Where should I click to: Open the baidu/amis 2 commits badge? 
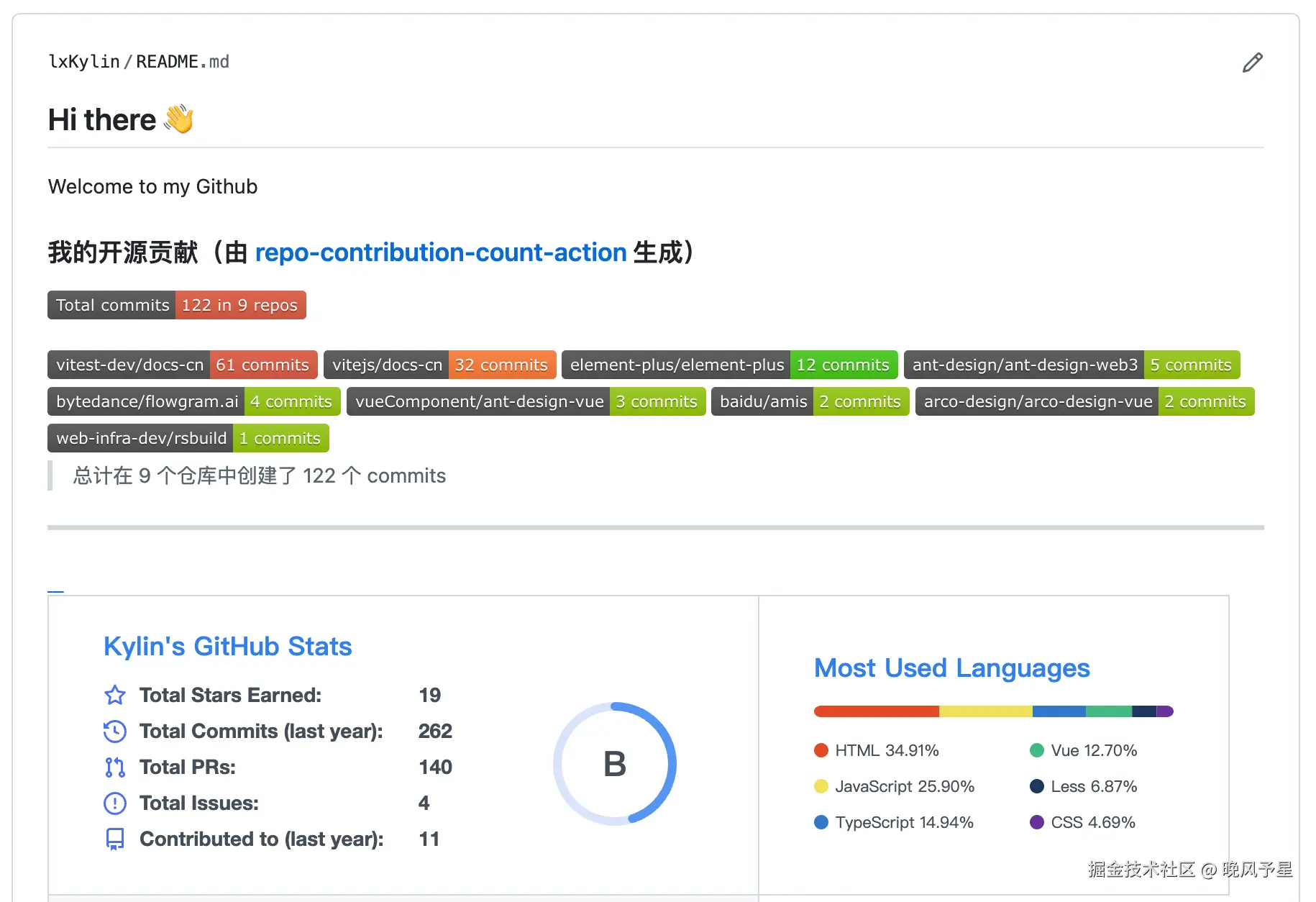[810, 401]
